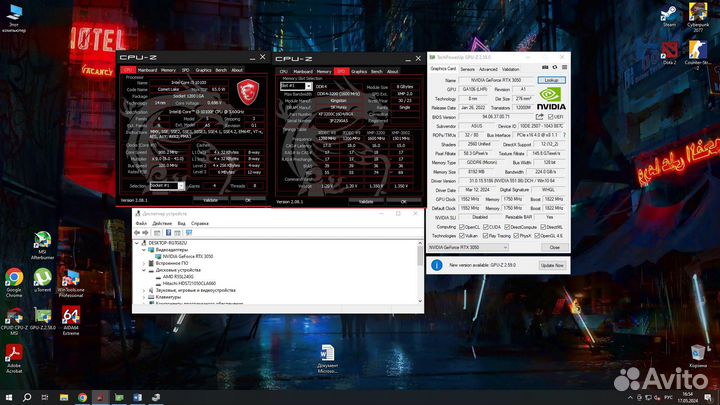Open the GPU selector dropdown in GPU-Z
The width and height of the screenshot is (720, 405).
[467, 247]
